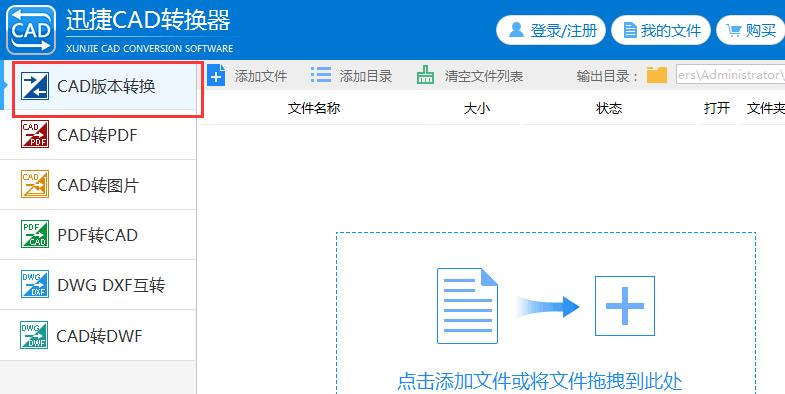Viewport: 785px width, 394px height.
Task: Click 登录/注册 button text
Action: [564, 31]
